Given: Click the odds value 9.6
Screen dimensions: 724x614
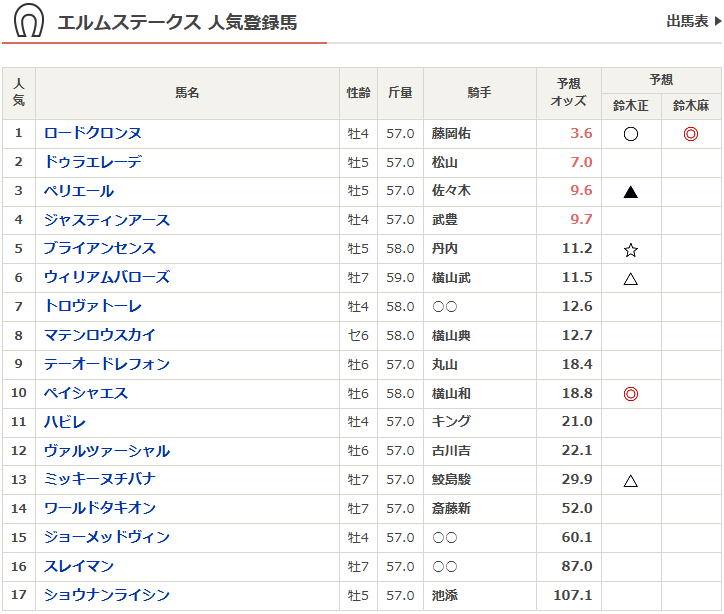Looking at the screenshot, I should pyautogui.click(x=581, y=190).
